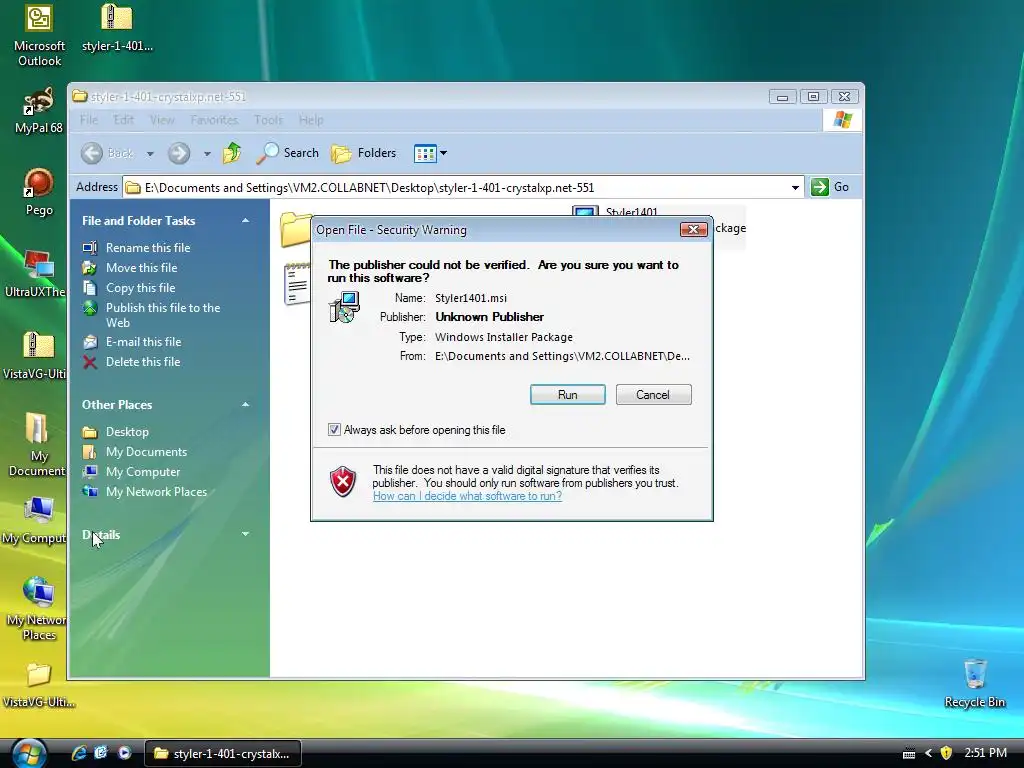Uncheck Always ask before opening this file
The image size is (1024, 768).
click(x=334, y=430)
